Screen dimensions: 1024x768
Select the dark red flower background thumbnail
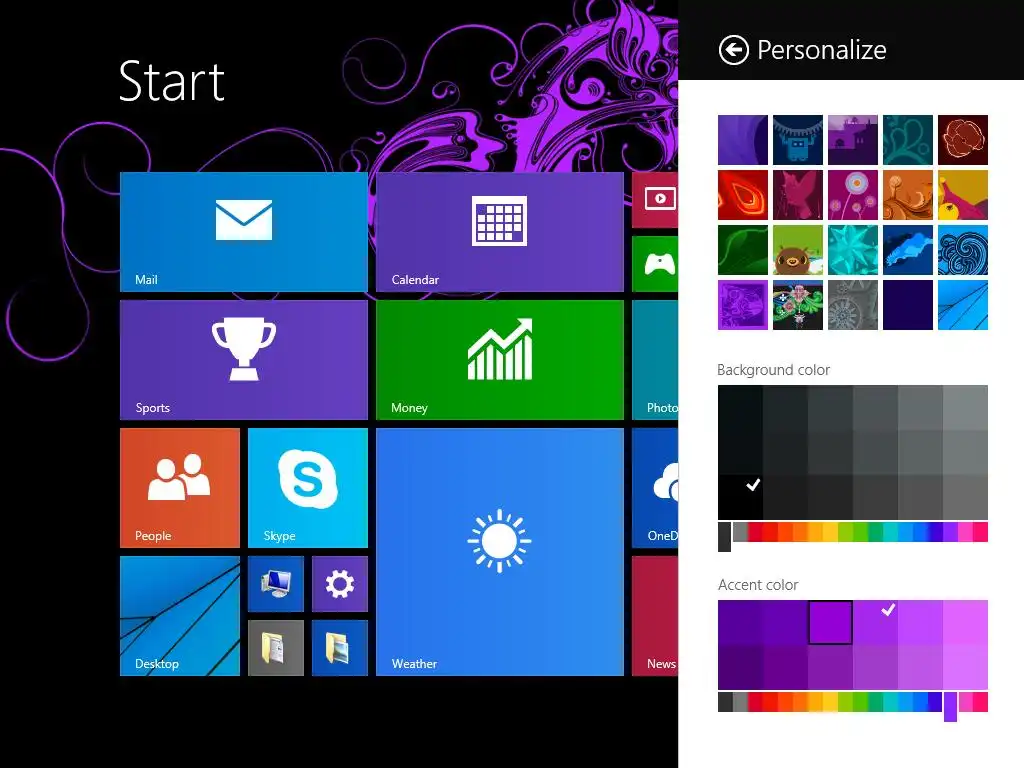(963, 140)
